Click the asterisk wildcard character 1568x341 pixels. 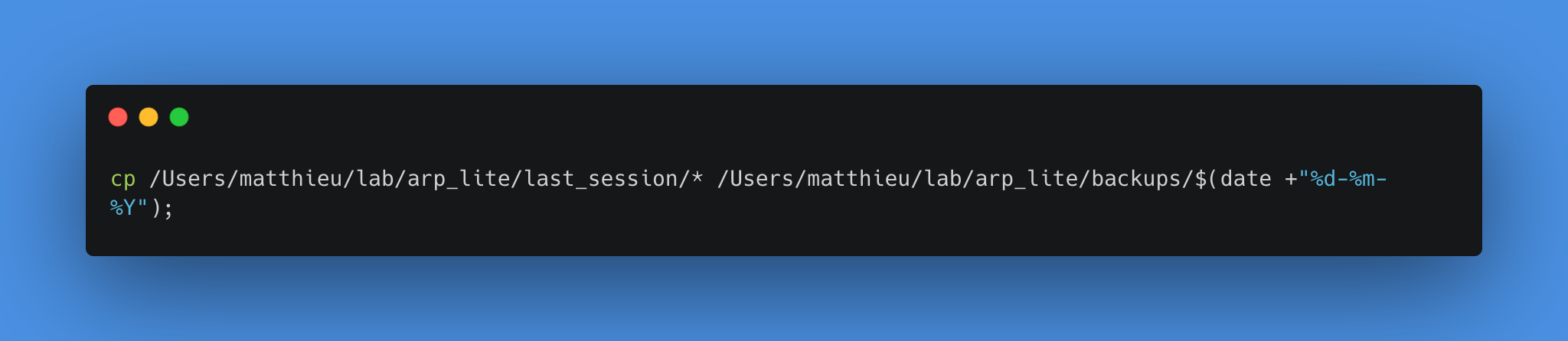pos(697,179)
